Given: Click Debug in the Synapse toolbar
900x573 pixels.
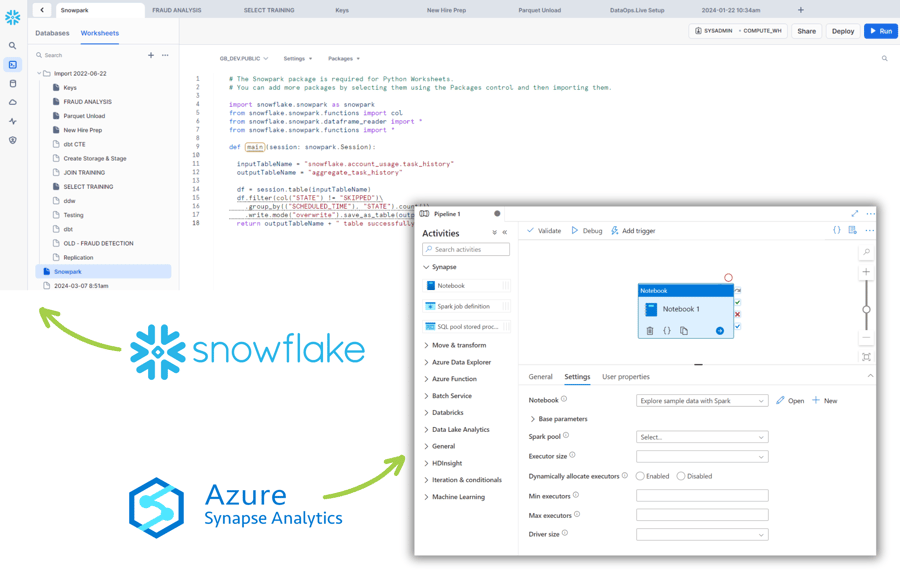Looking at the screenshot, I should pos(587,230).
